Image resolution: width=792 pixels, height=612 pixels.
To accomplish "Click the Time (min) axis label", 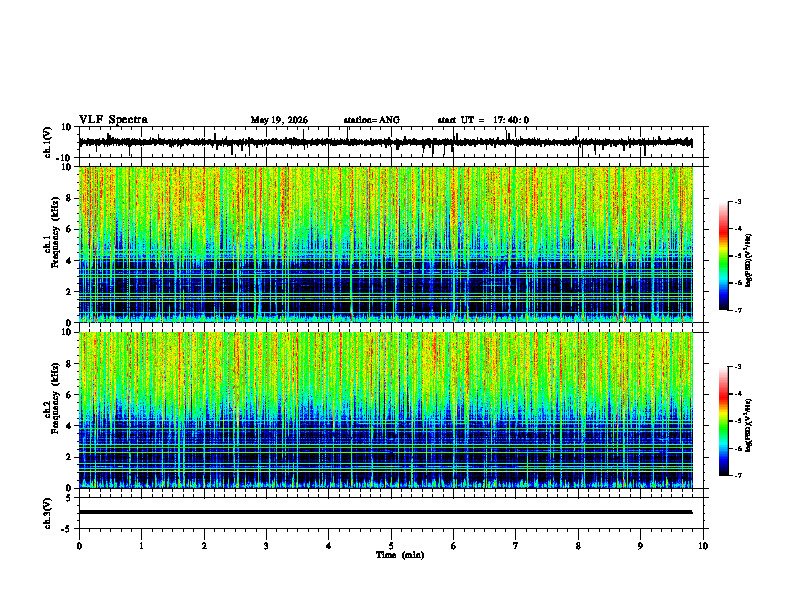I will pyautogui.click(x=400, y=555).
